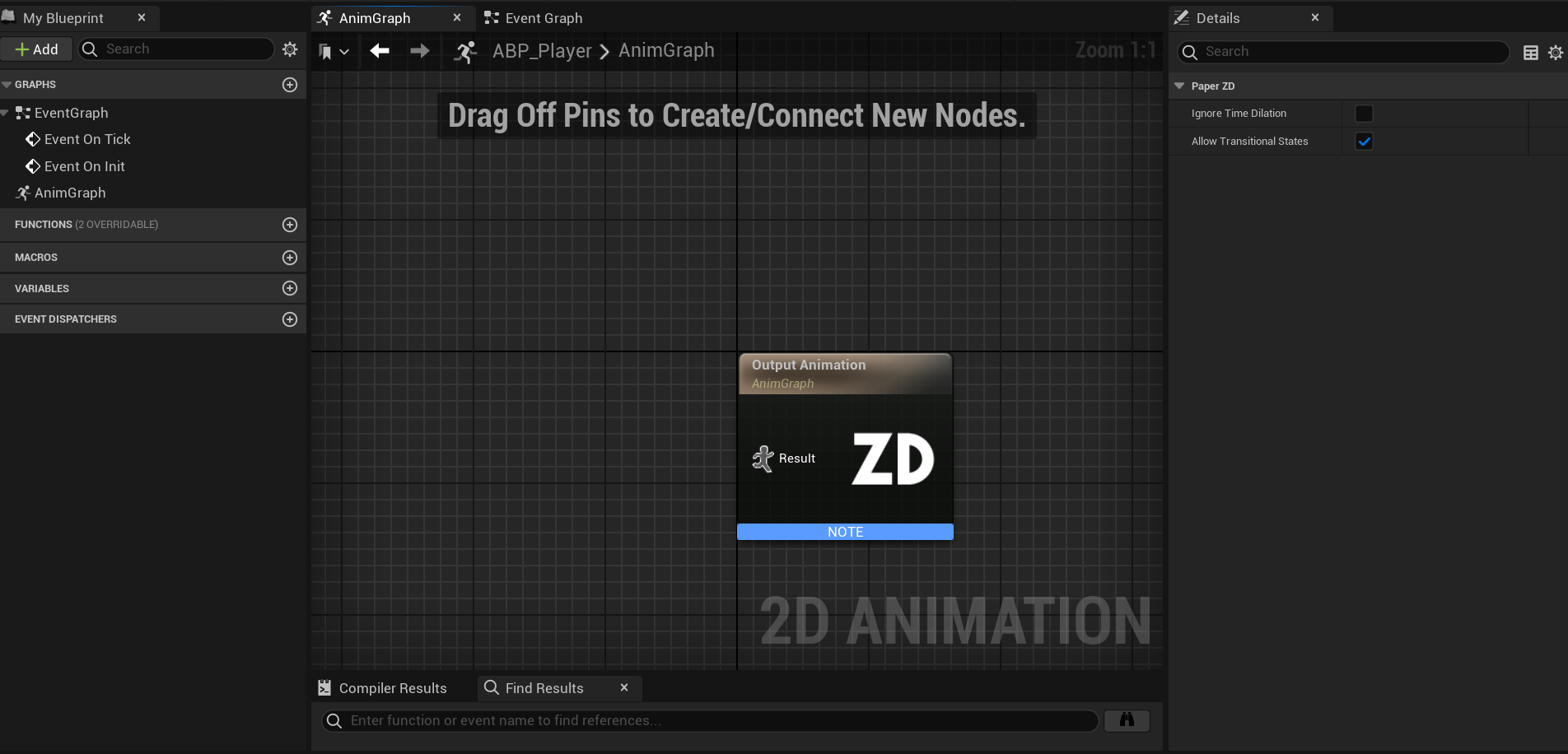Collapse the EventGraph tree node
Screen dimensions: 1568x754
[5, 113]
